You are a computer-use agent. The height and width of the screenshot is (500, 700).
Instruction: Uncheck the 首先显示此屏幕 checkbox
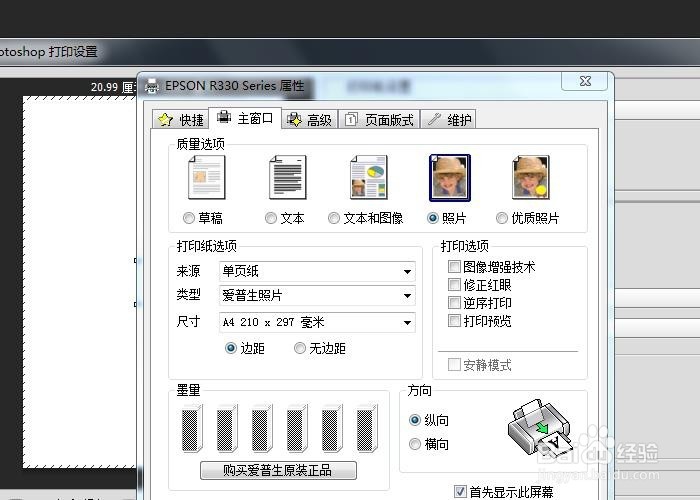pos(460,492)
